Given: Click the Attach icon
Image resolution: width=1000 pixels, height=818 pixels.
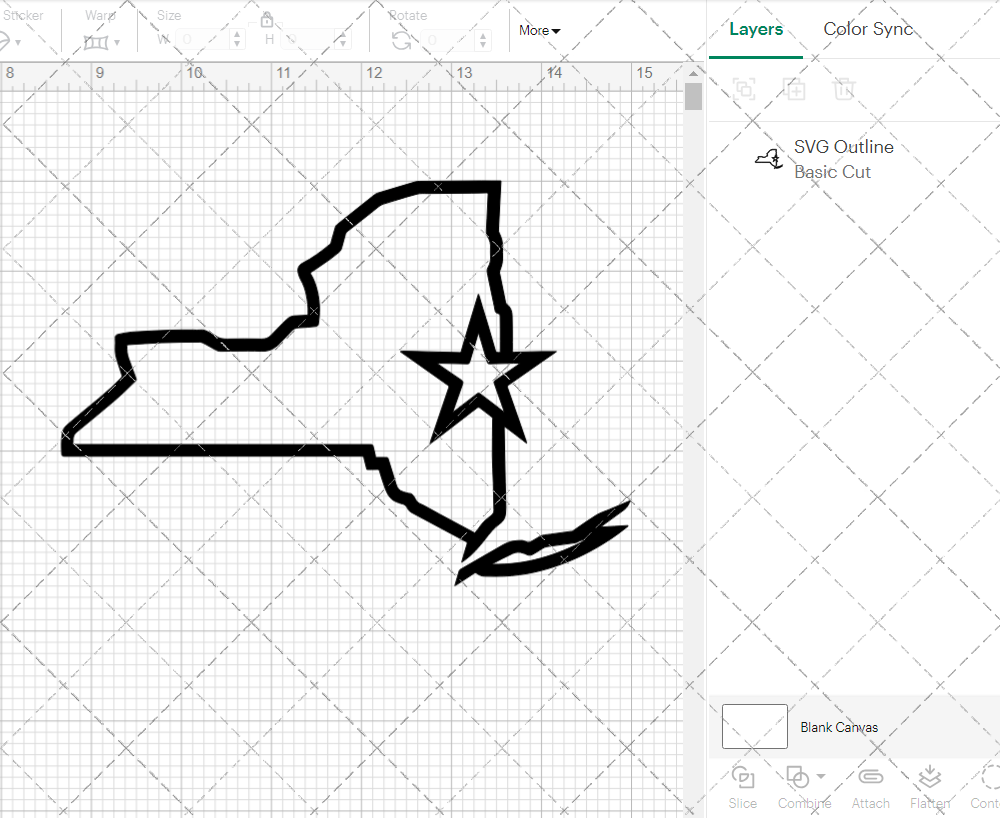Looking at the screenshot, I should click(x=870, y=778).
